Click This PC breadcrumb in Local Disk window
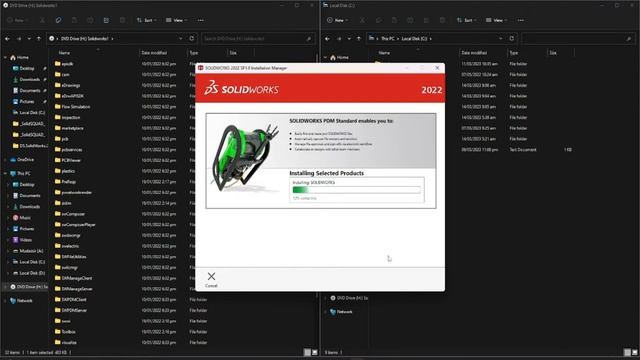The image size is (640, 360). pos(388,39)
